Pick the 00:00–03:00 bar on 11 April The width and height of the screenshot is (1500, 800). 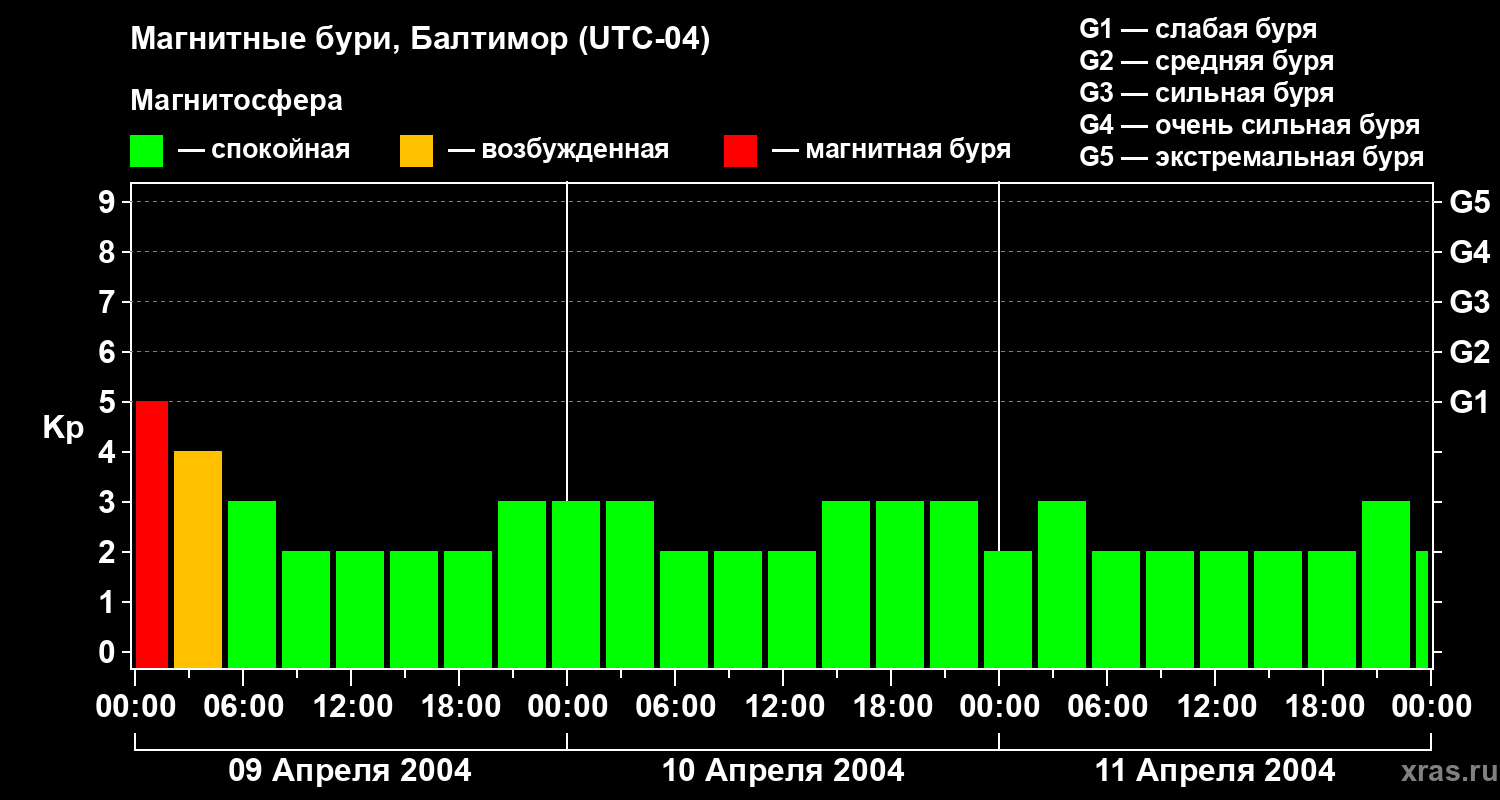coord(1008,609)
